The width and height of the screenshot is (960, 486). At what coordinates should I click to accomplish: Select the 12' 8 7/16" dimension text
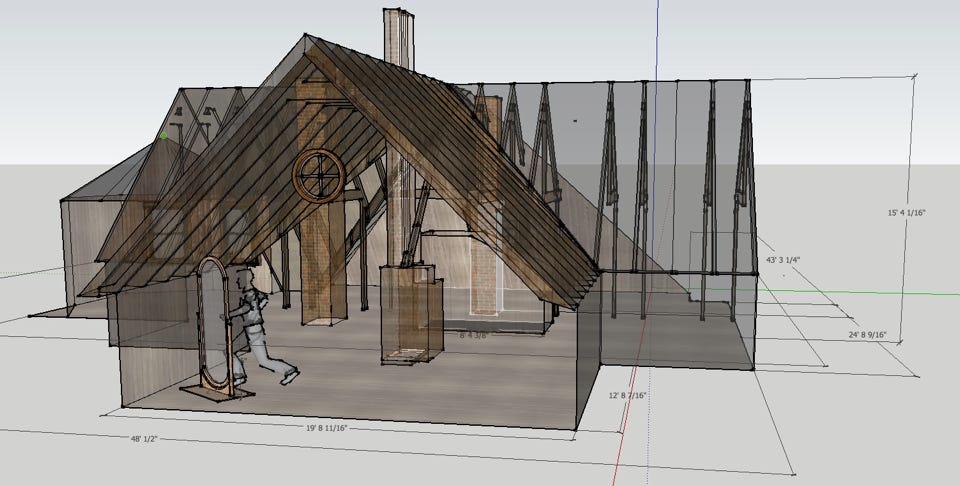pyautogui.click(x=627, y=395)
